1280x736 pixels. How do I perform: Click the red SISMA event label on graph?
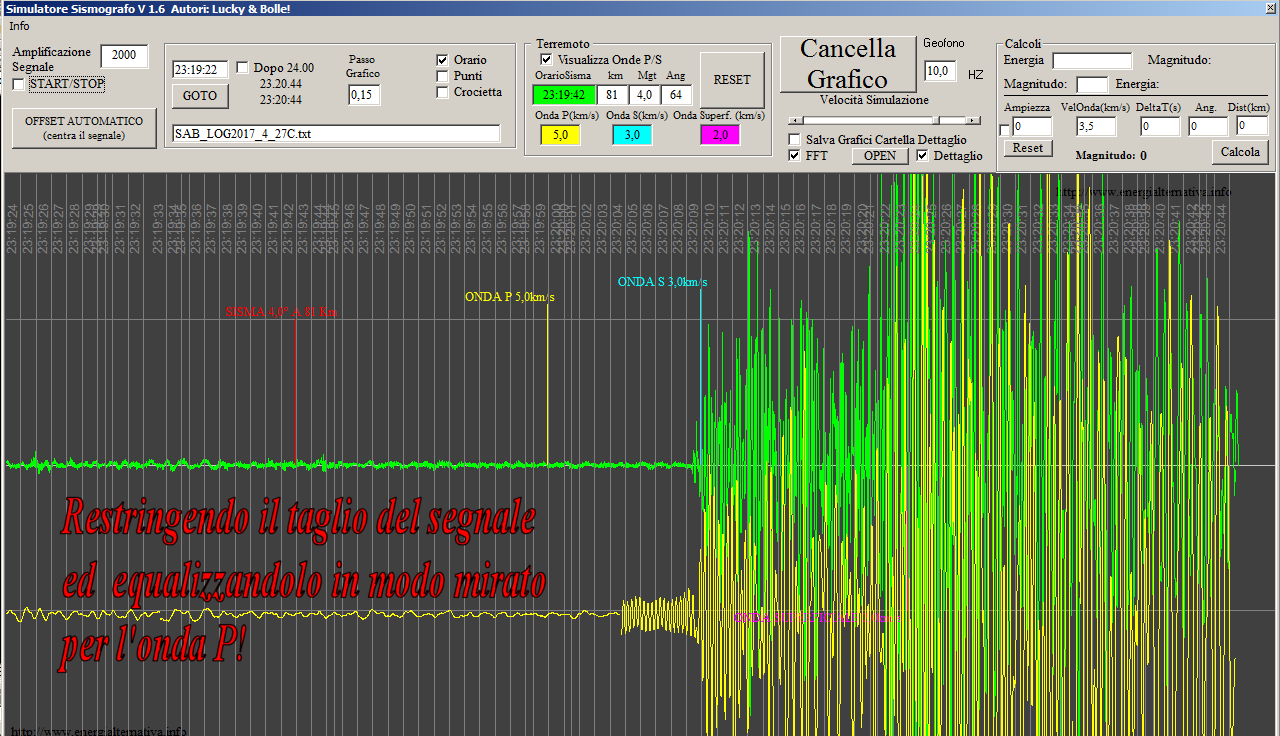click(x=281, y=312)
